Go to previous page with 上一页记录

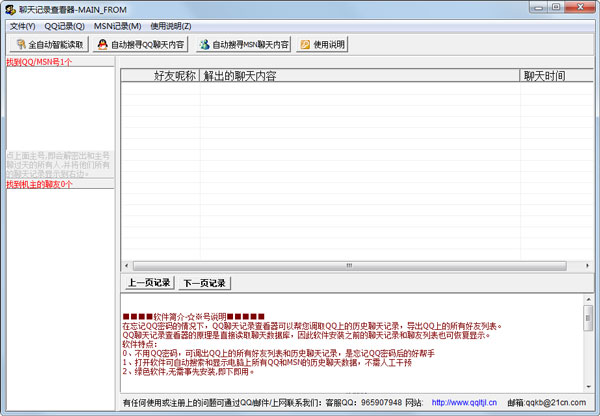[x=149, y=283]
